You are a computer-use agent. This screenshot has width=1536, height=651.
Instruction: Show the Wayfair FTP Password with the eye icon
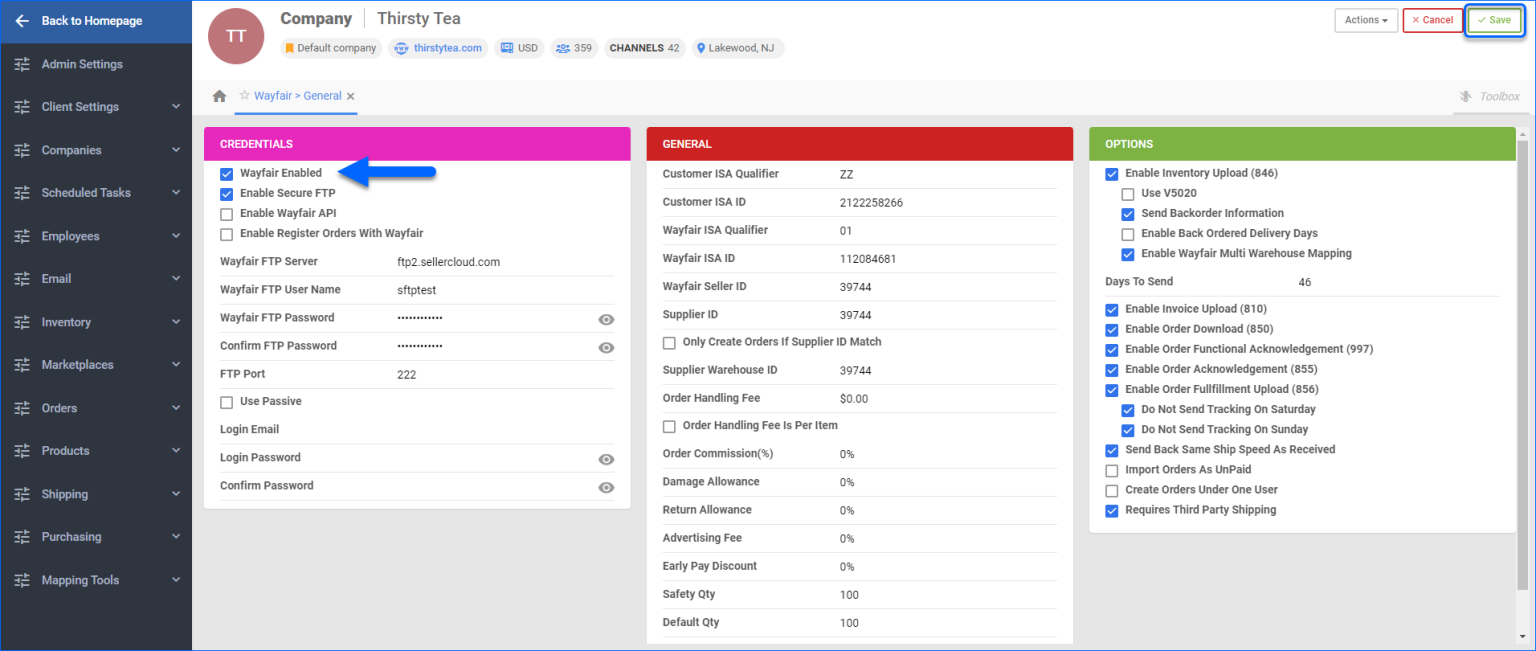(606, 319)
